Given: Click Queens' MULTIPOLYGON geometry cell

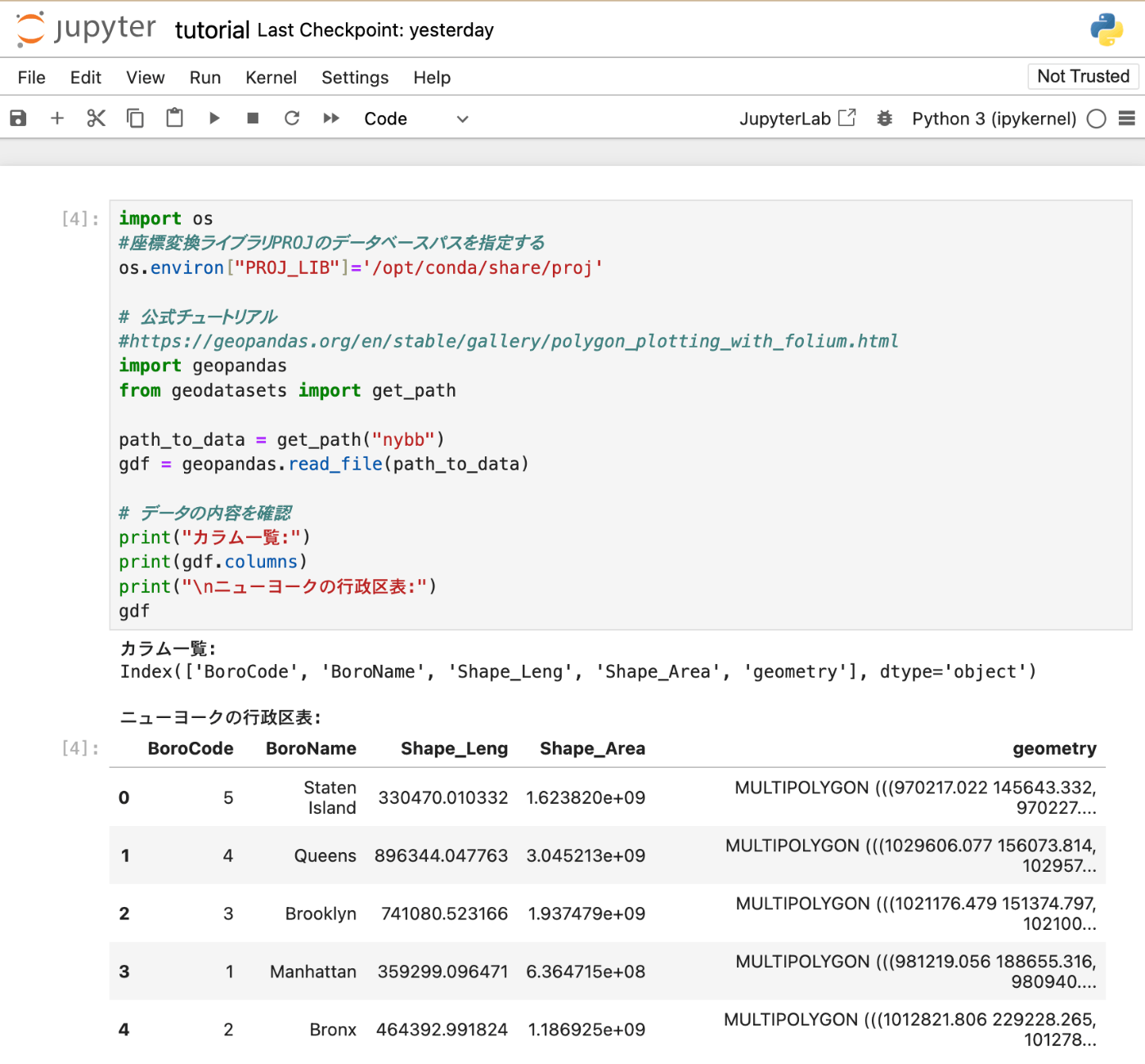Looking at the screenshot, I should (910, 855).
